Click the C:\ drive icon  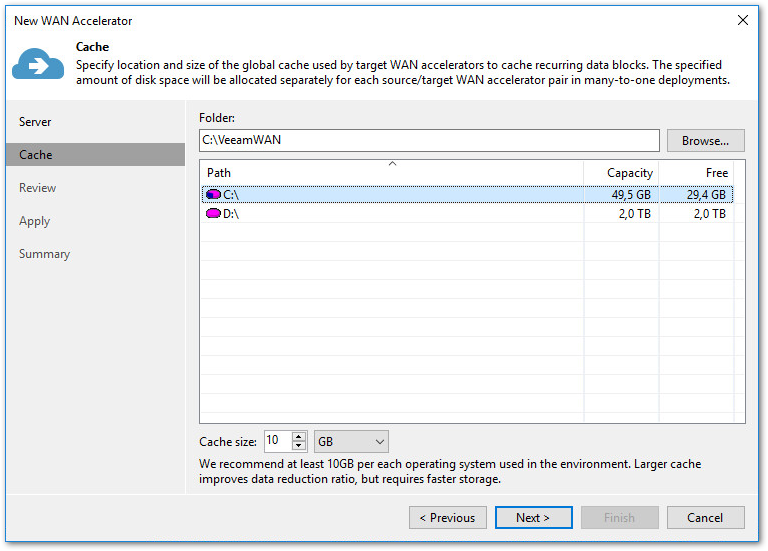(213, 194)
